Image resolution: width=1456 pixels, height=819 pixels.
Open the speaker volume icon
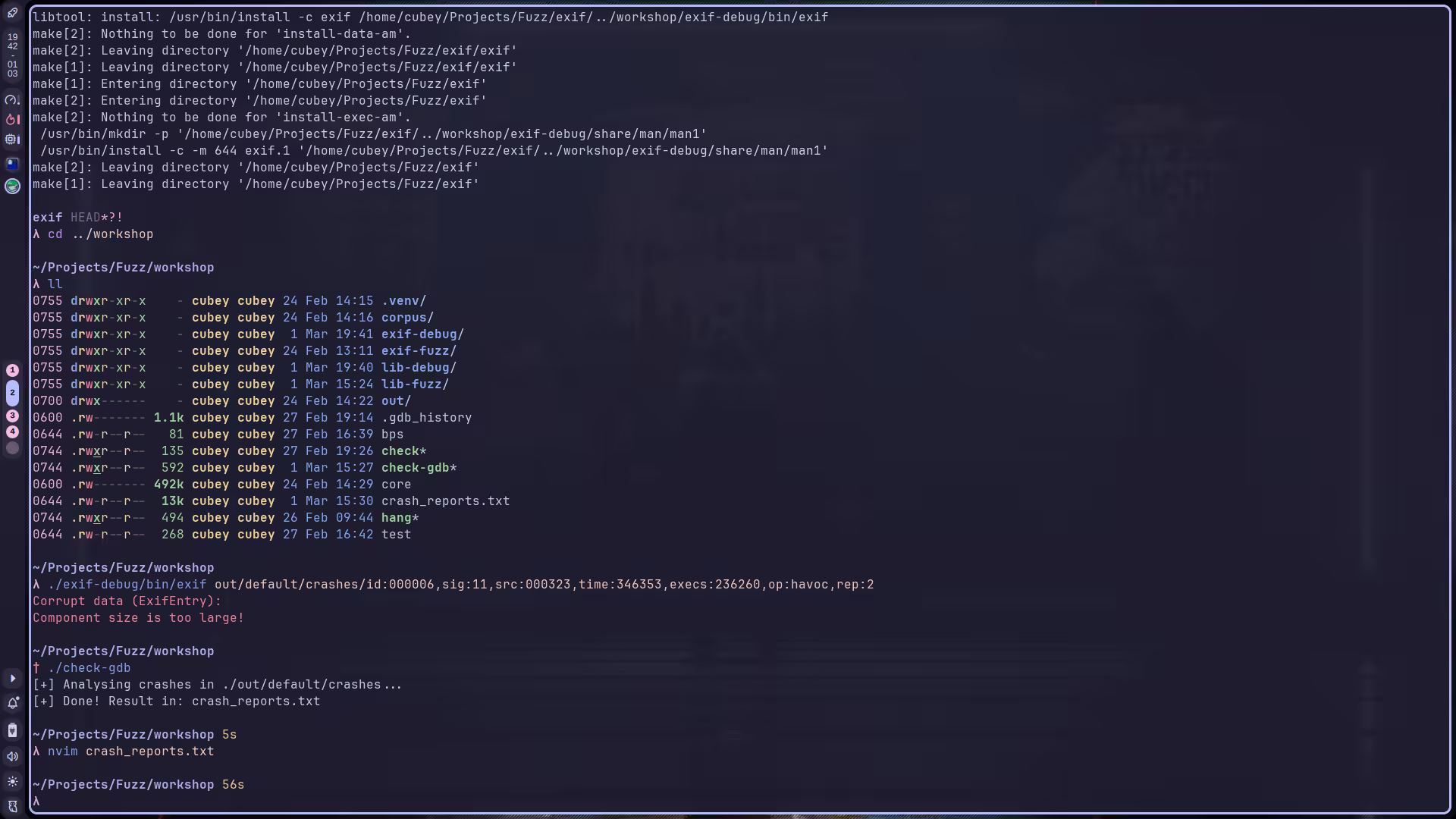pyautogui.click(x=12, y=756)
